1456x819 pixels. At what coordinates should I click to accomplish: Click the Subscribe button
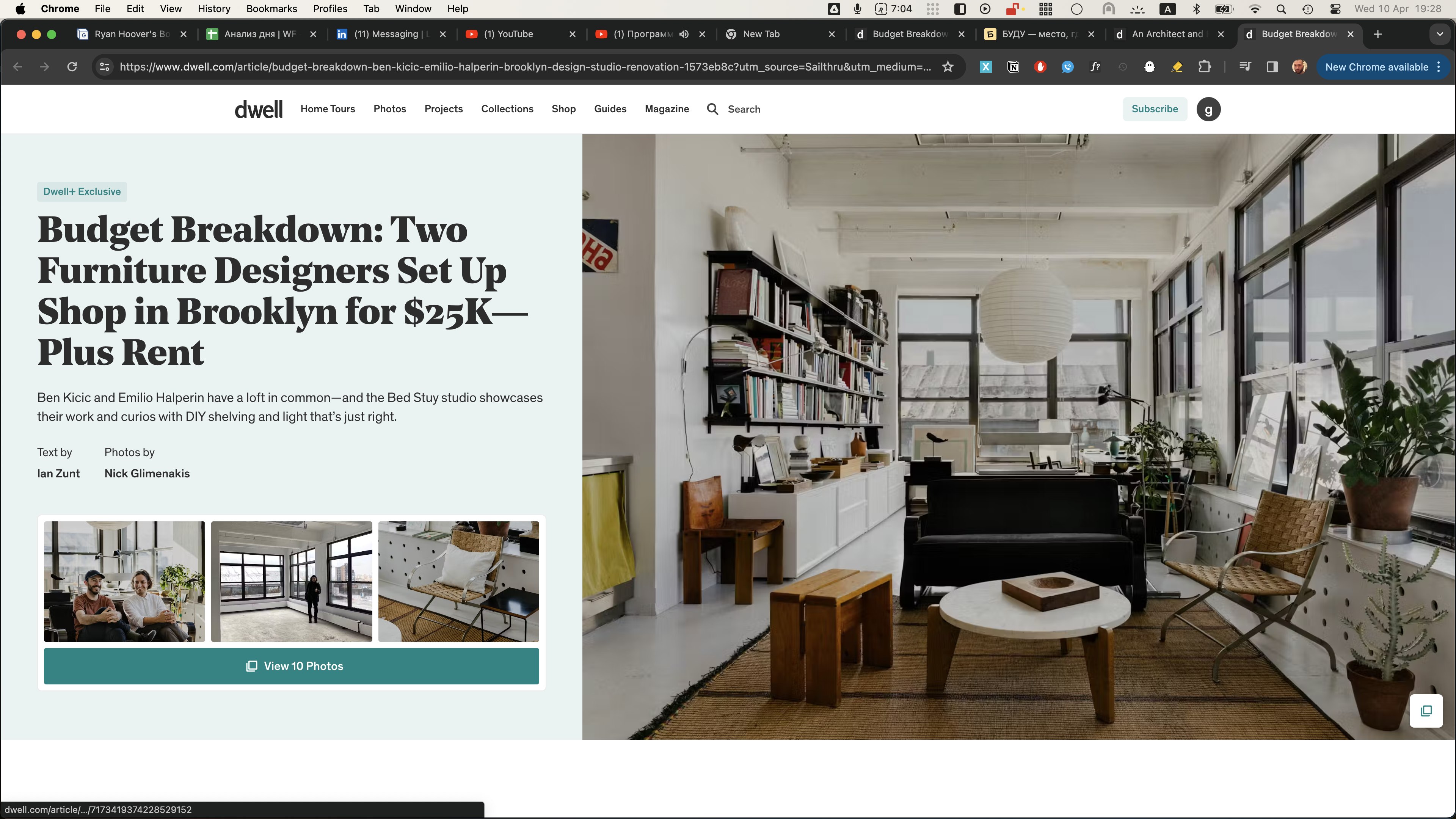tap(1154, 109)
